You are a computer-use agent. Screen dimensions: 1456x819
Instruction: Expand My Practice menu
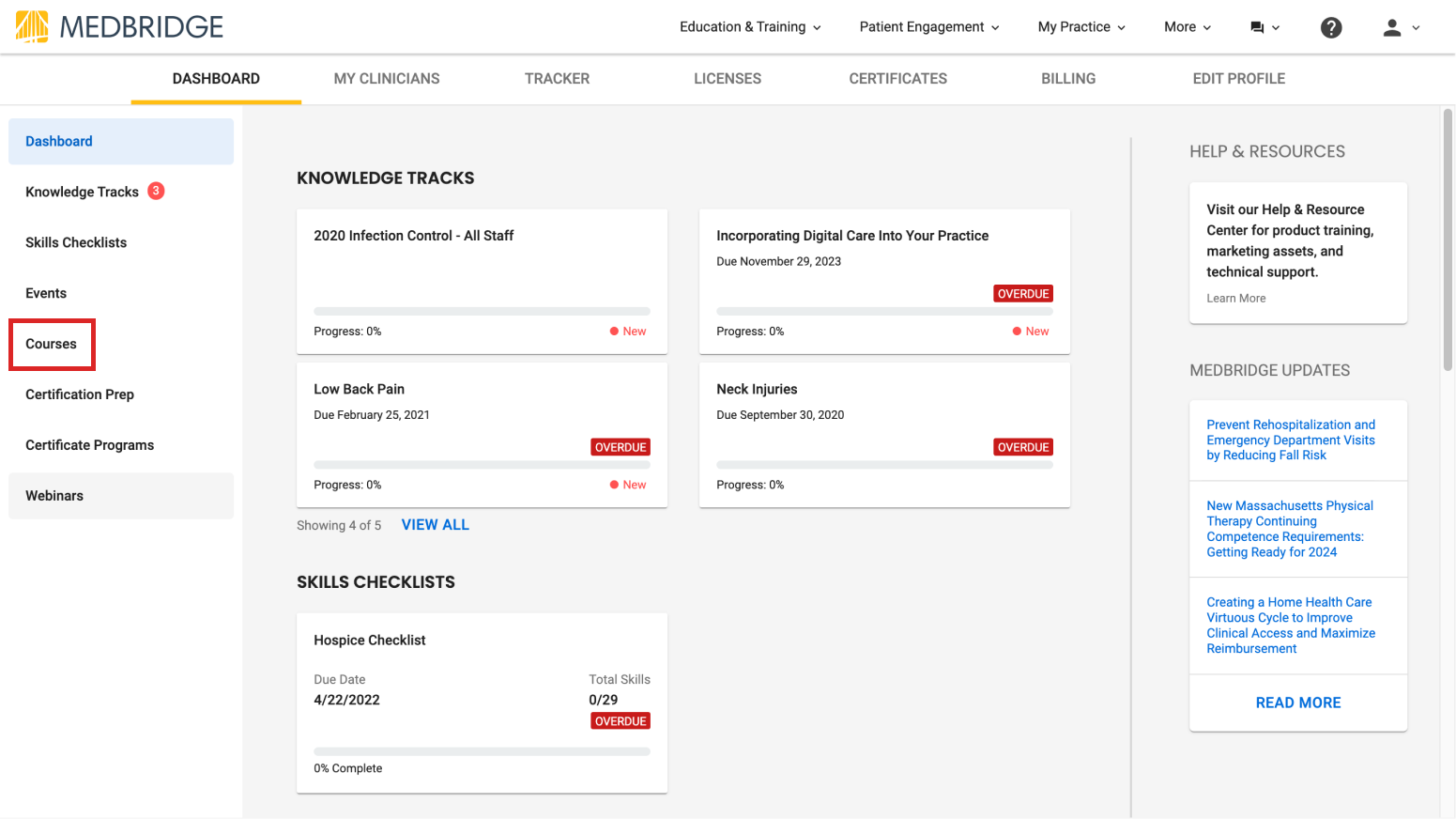(x=1081, y=27)
